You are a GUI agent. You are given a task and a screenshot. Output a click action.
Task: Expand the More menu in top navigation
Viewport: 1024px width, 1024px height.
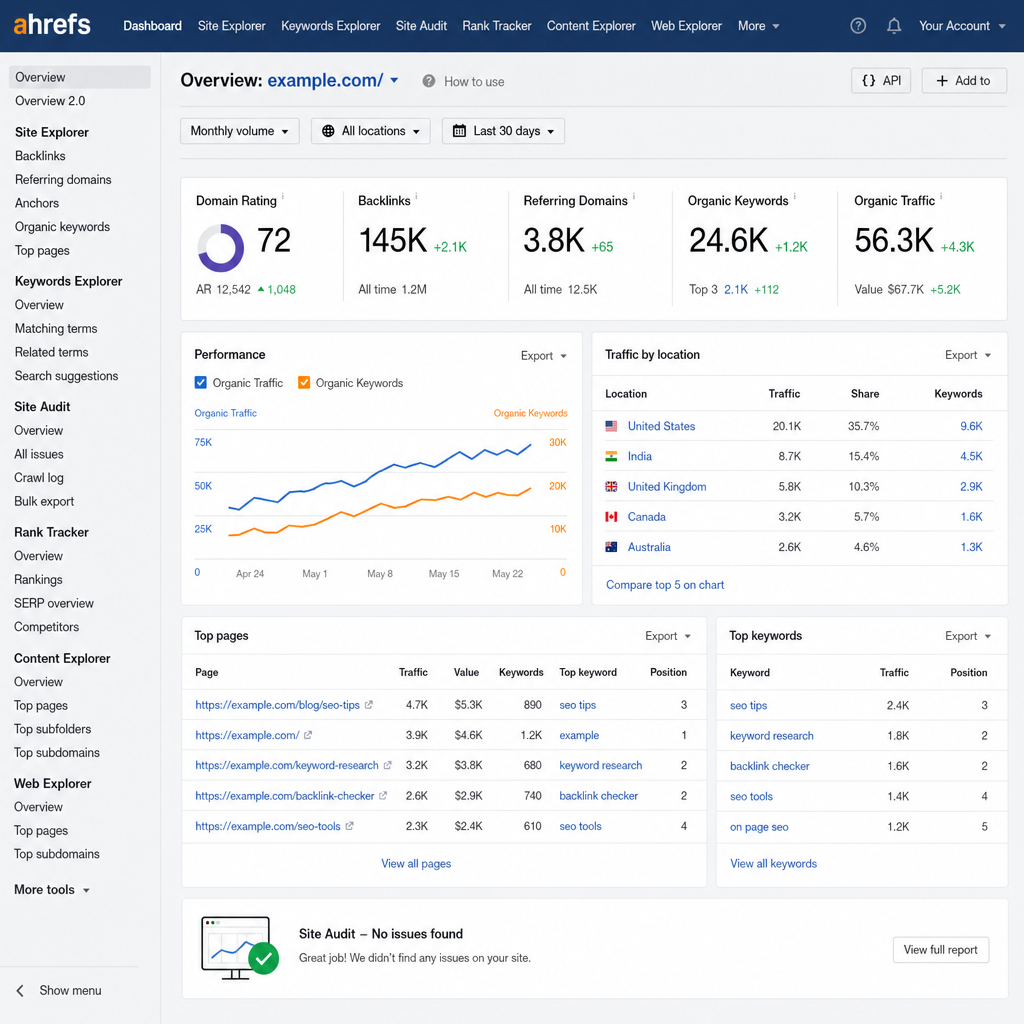point(759,26)
